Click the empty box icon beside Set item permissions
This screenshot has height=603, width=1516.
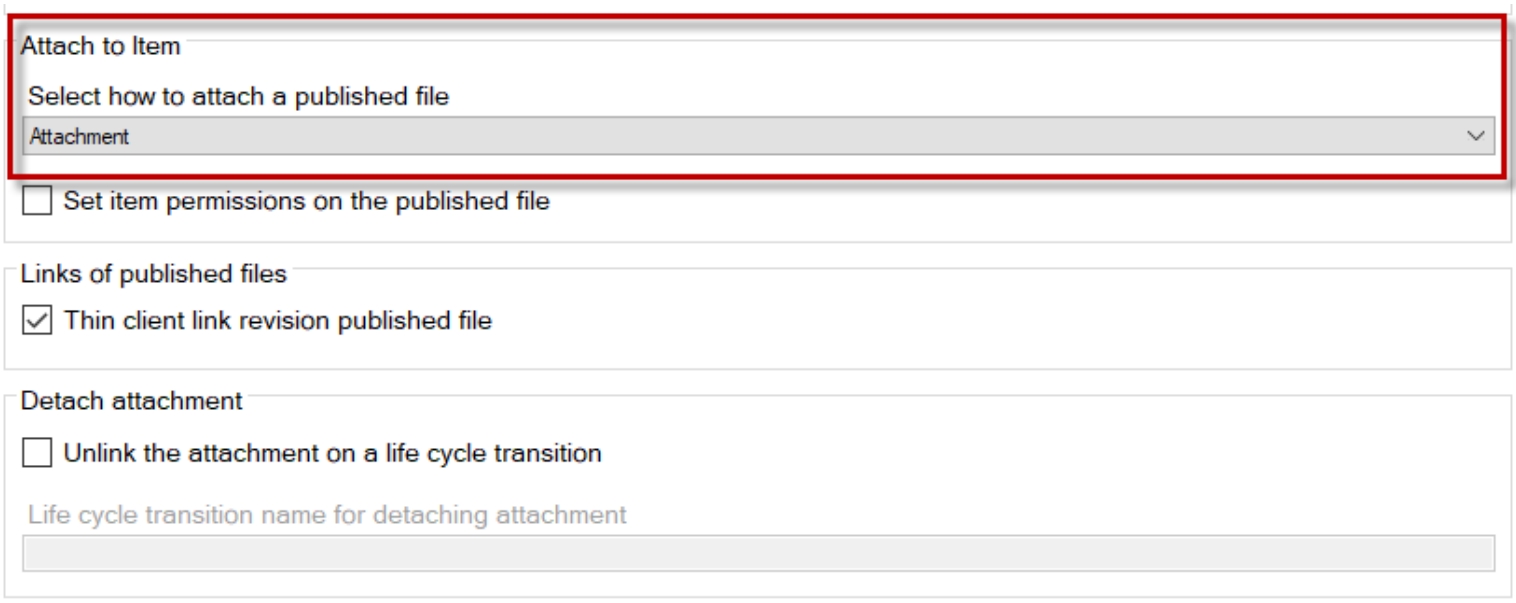(36, 201)
